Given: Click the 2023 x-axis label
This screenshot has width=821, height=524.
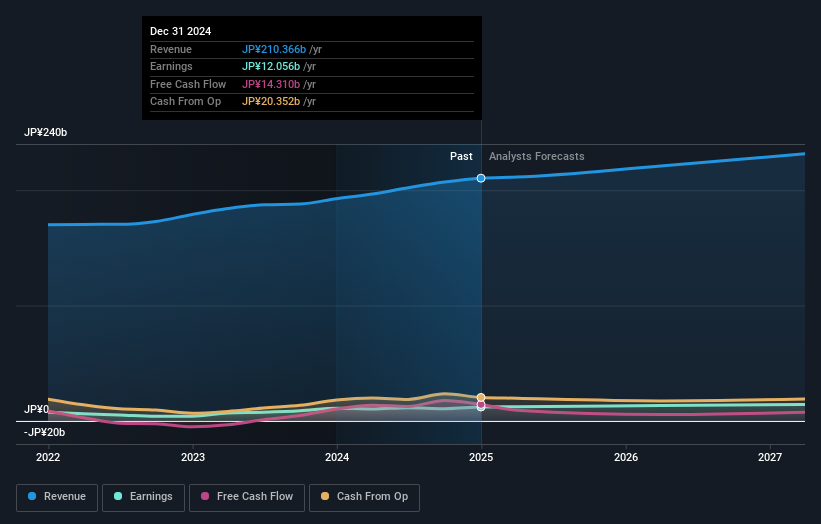Looking at the screenshot, I should coord(193,457).
